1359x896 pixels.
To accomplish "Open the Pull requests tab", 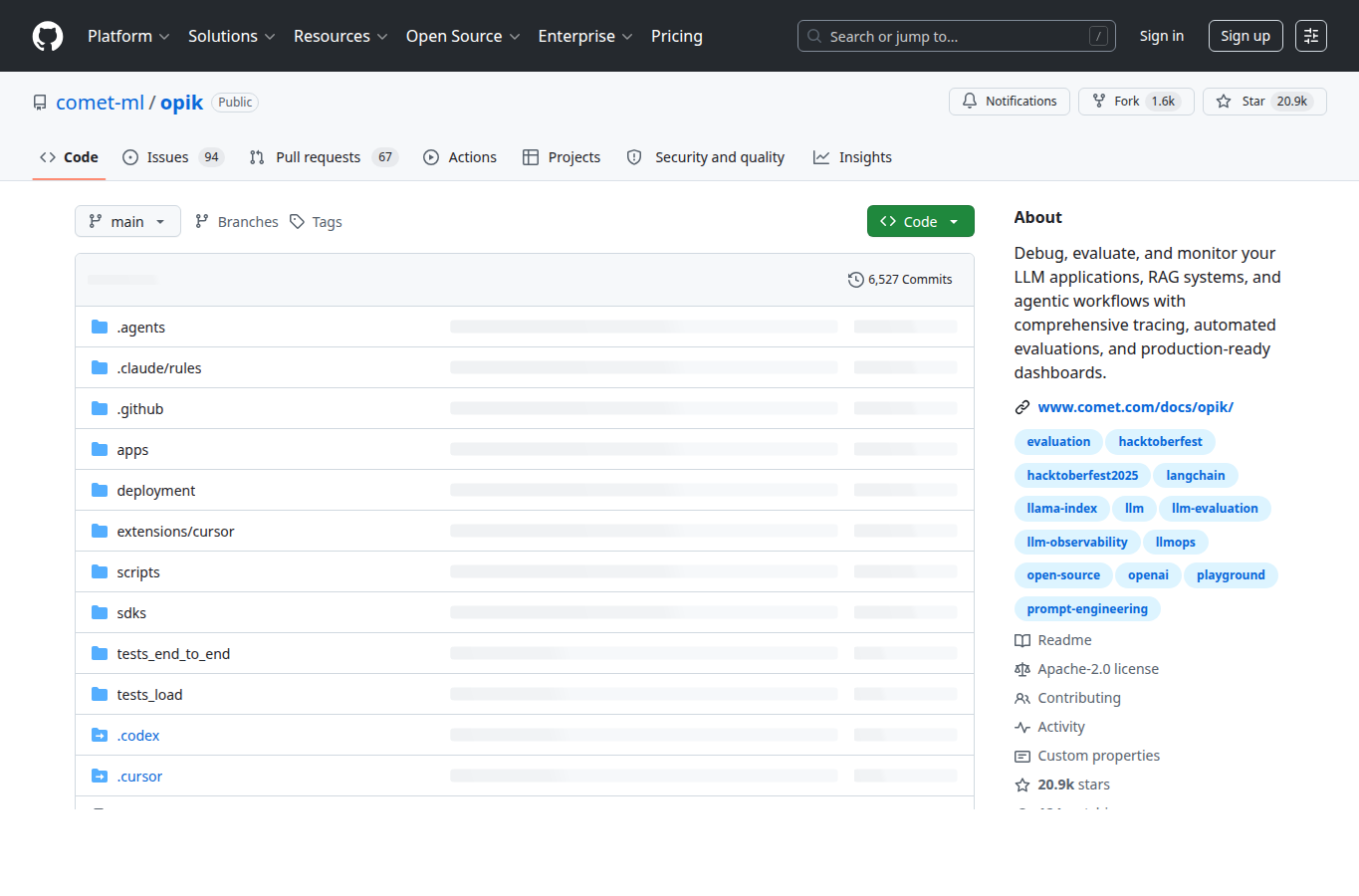I will click(324, 157).
